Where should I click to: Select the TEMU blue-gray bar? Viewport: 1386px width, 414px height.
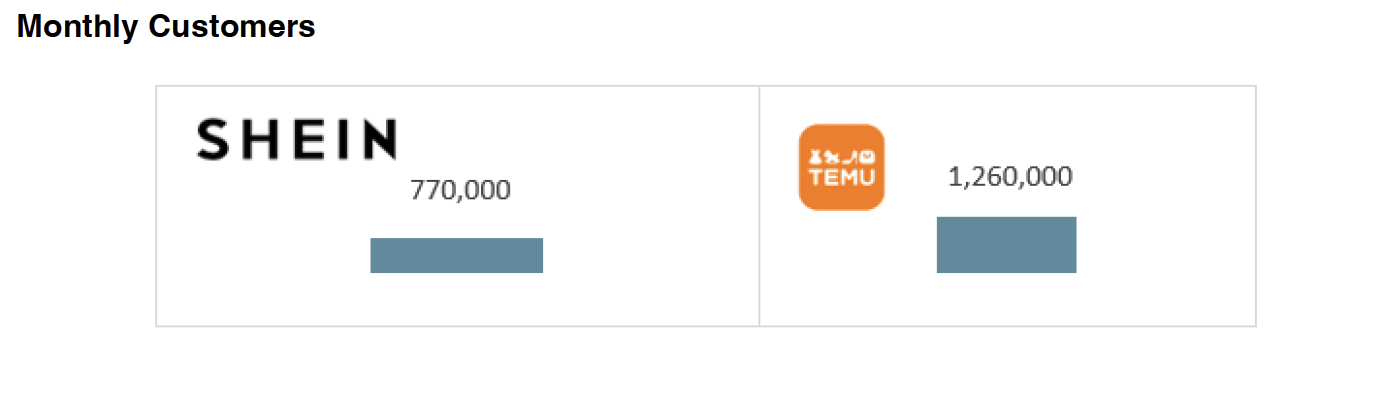coord(1006,244)
